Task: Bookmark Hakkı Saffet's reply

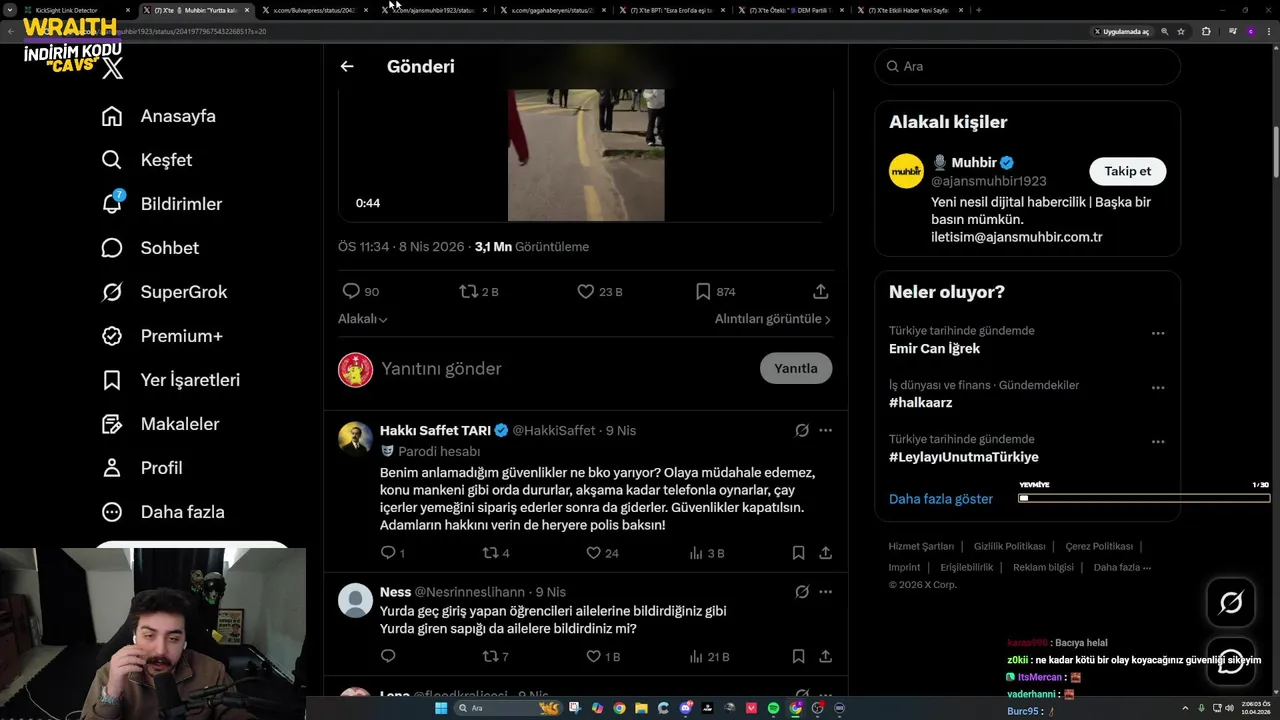Action: 798,552
